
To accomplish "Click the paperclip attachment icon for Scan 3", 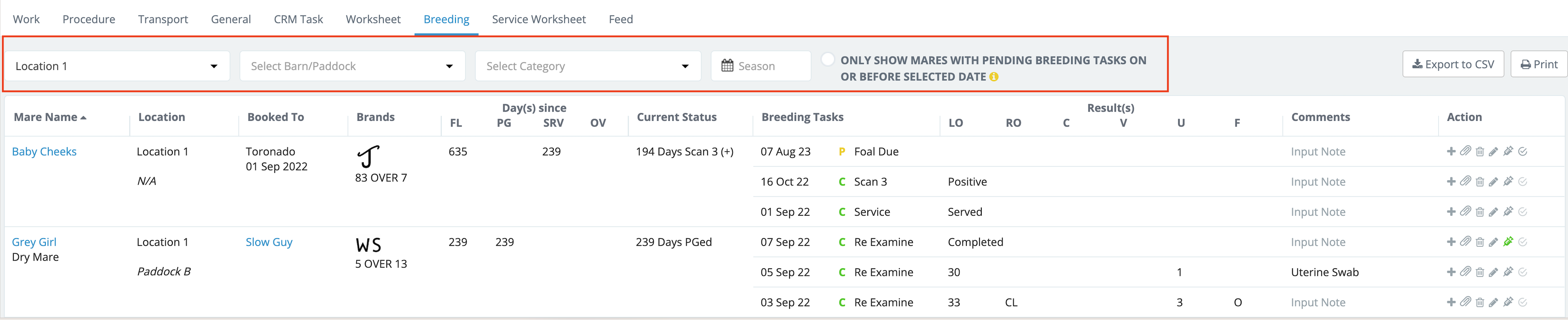I will pyautogui.click(x=1465, y=181).
